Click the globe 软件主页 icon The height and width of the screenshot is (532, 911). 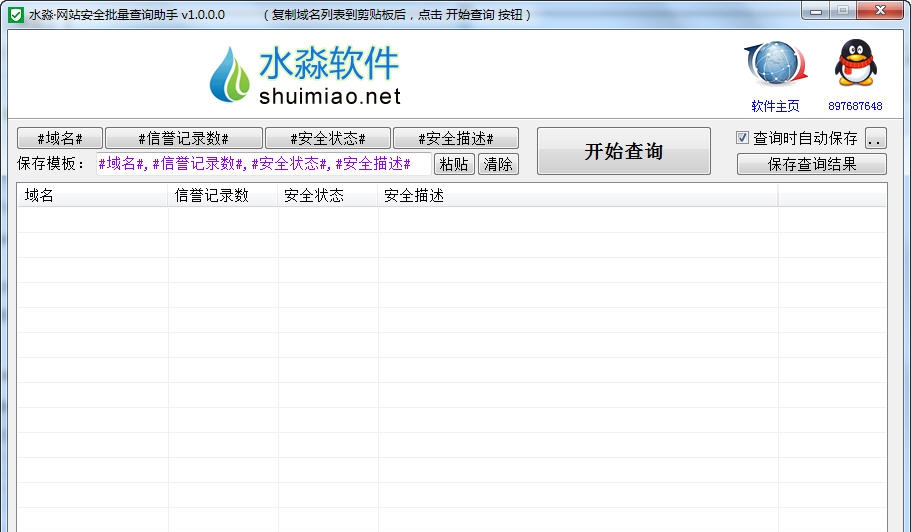pyautogui.click(x=776, y=63)
